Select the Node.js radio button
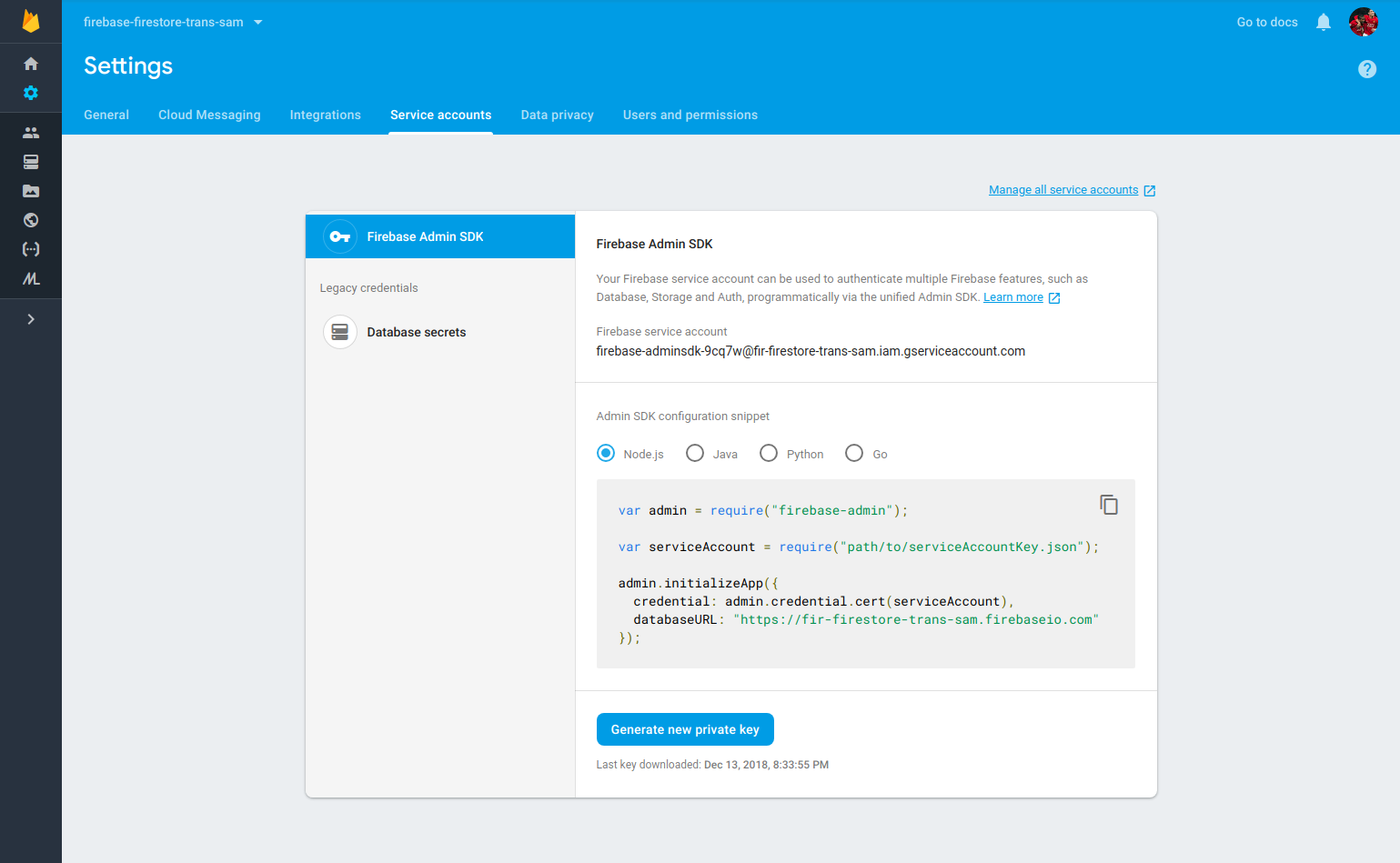1400x863 pixels. point(606,453)
